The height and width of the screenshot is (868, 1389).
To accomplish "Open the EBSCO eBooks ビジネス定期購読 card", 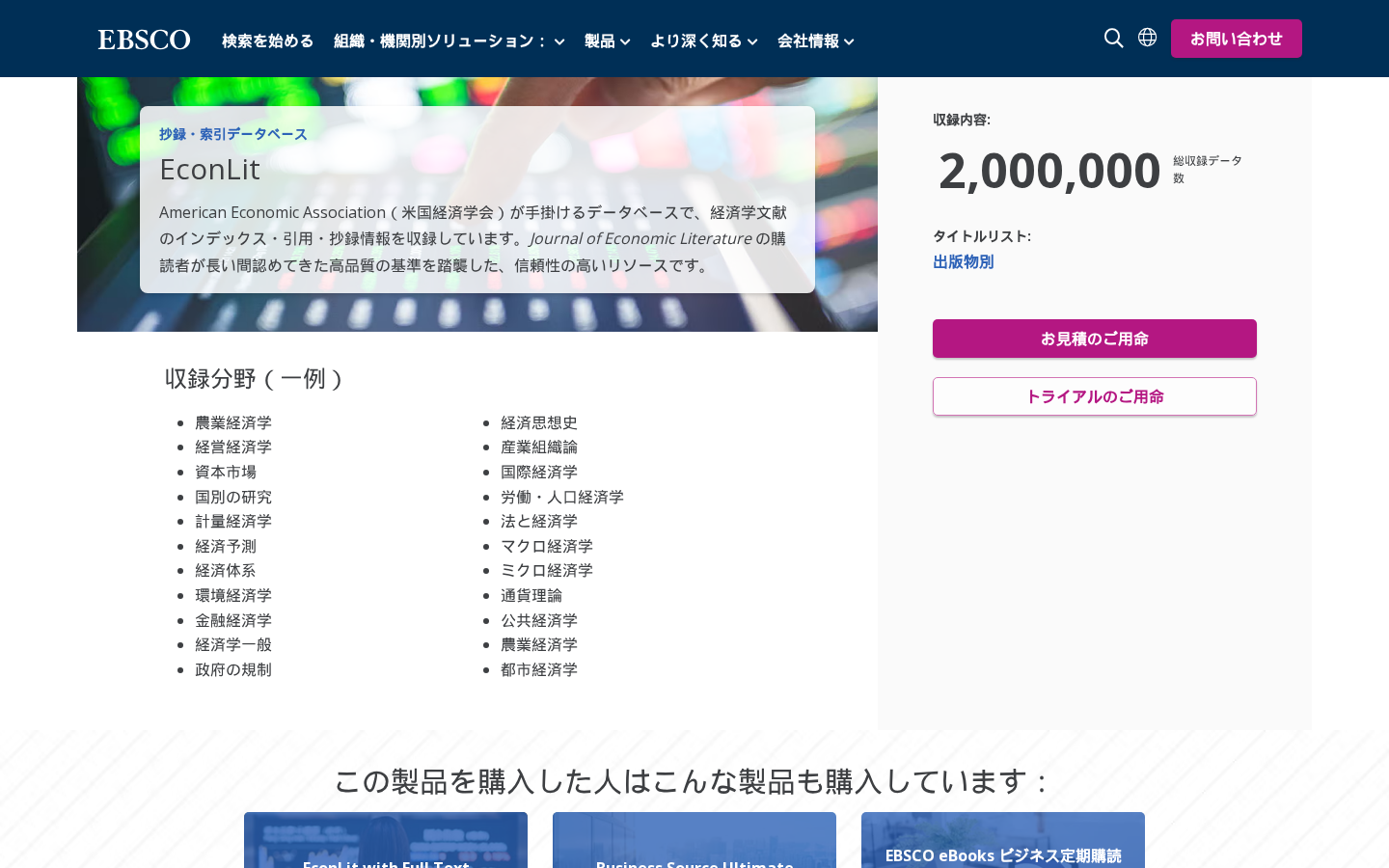I will tap(1003, 840).
